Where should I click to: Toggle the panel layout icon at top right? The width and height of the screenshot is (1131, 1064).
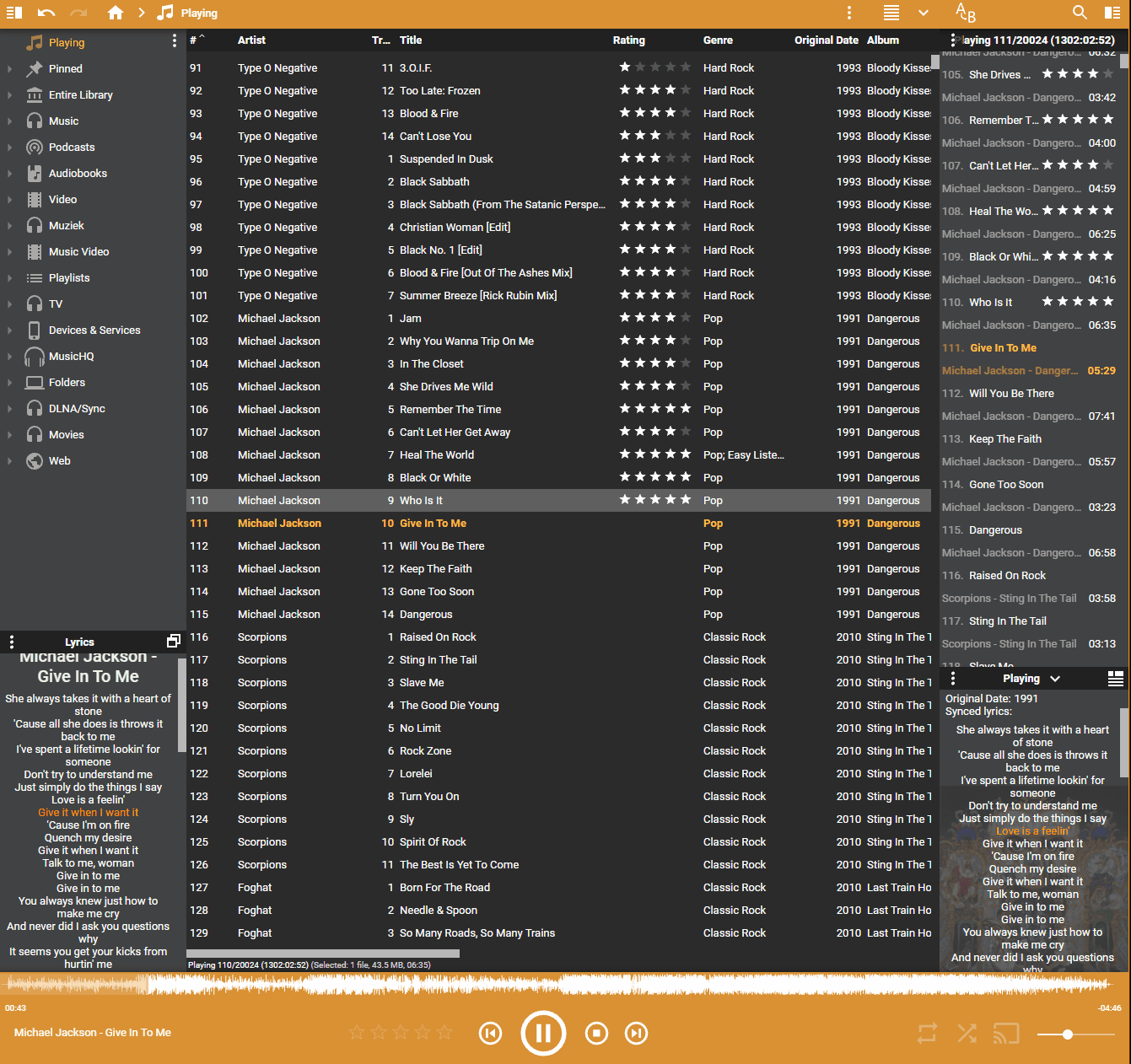(x=1112, y=13)
